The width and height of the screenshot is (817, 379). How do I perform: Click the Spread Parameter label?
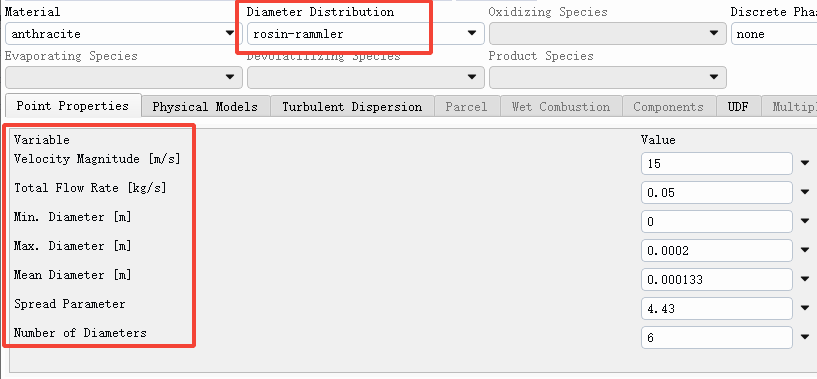[x=69, y=304]
